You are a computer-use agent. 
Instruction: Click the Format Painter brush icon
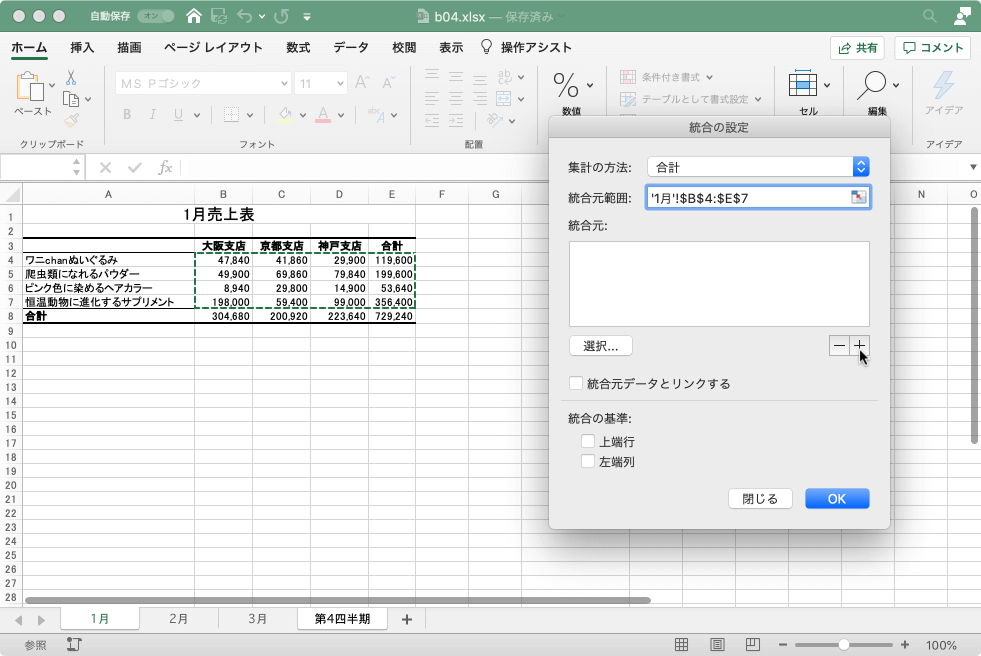[71, 119]
